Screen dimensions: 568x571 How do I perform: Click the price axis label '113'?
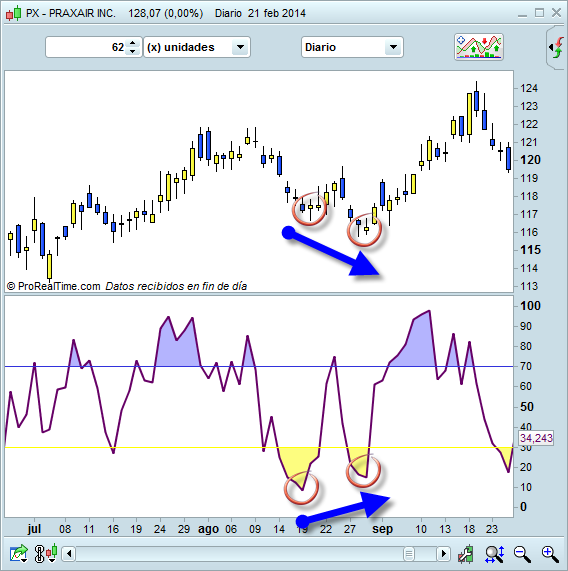tap(529, 286)
